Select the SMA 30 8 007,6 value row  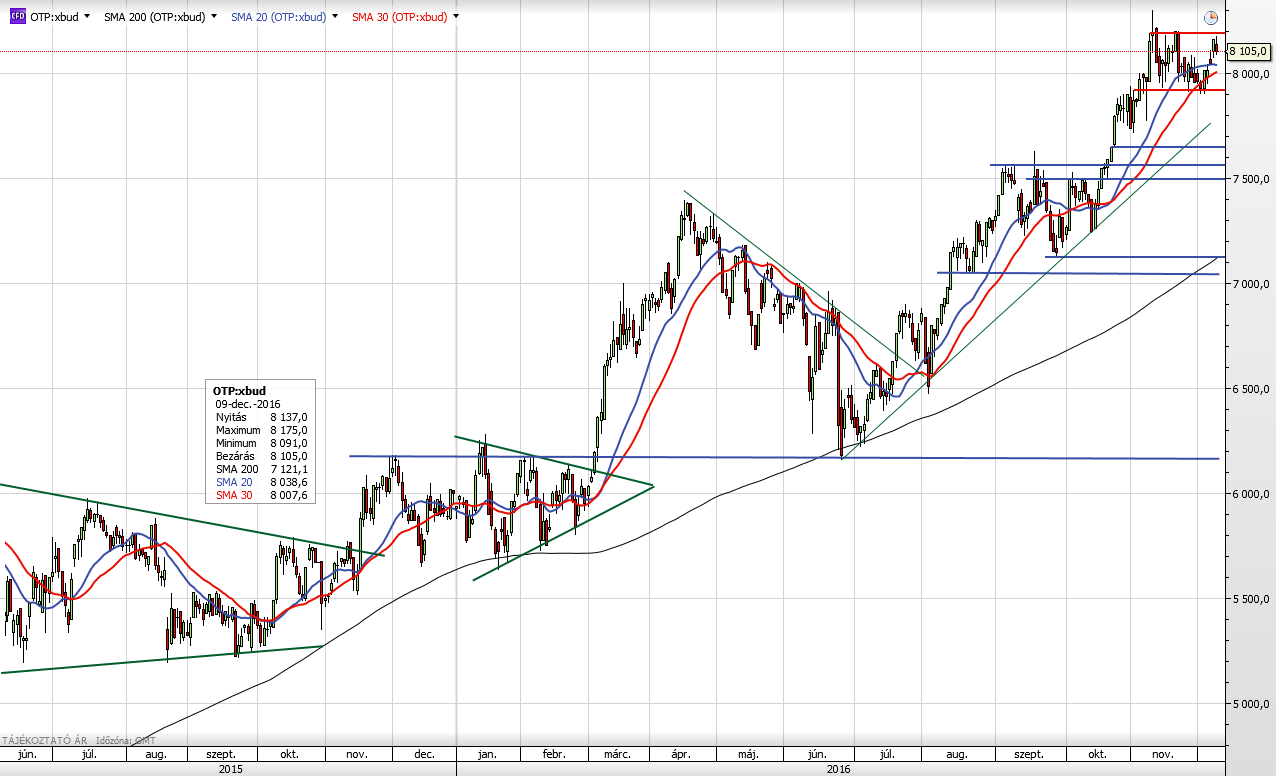pyautogui.click(x=261, y=495)
